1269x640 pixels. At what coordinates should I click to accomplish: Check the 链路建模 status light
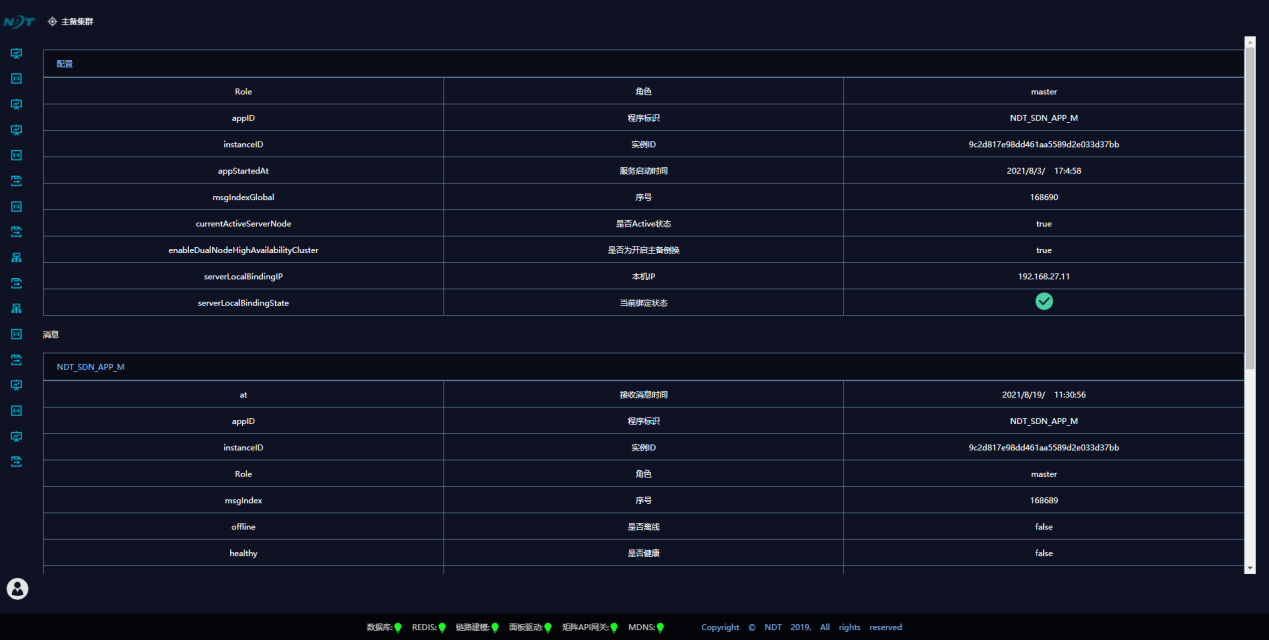[495, 628]
